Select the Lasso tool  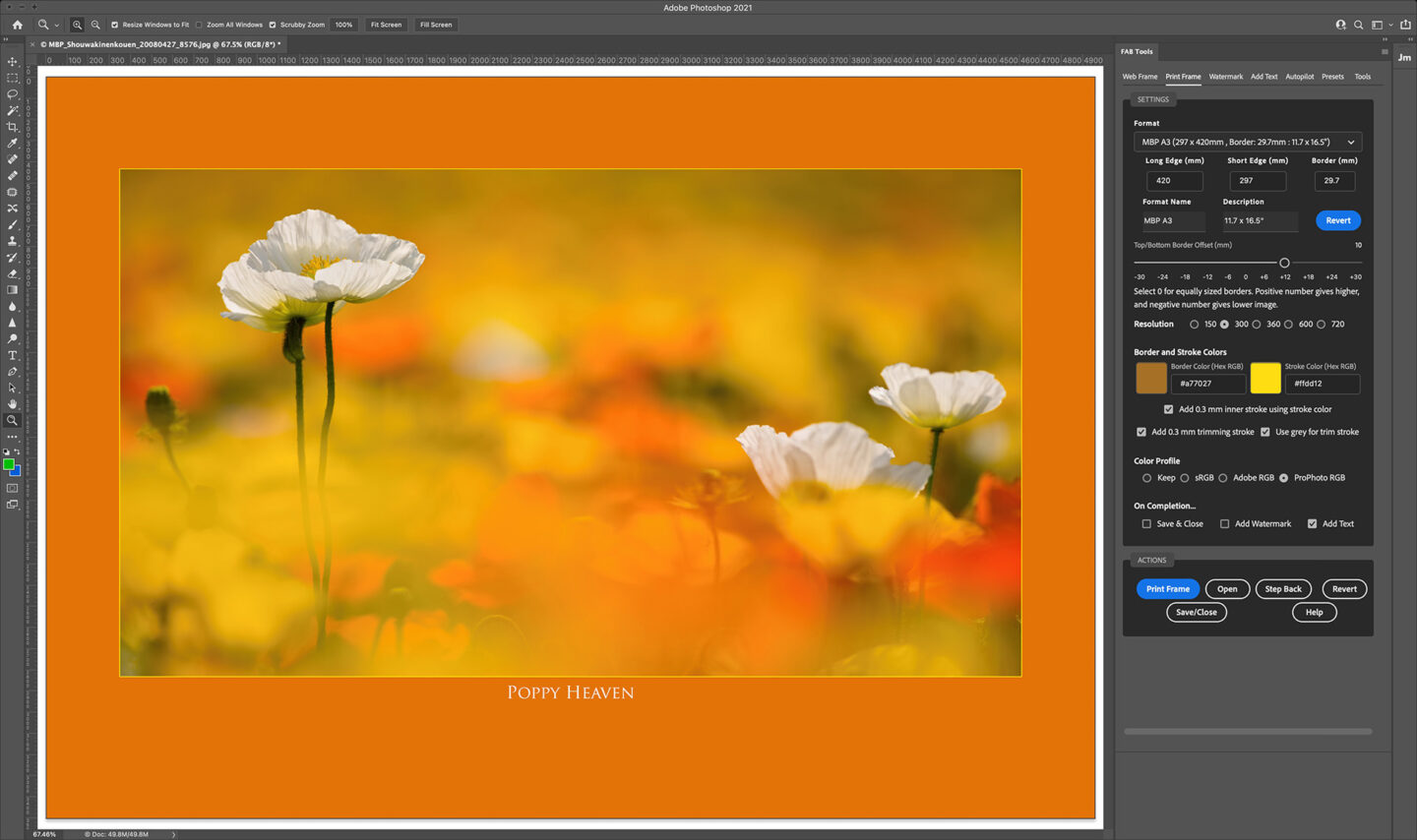tap(13, 94)
